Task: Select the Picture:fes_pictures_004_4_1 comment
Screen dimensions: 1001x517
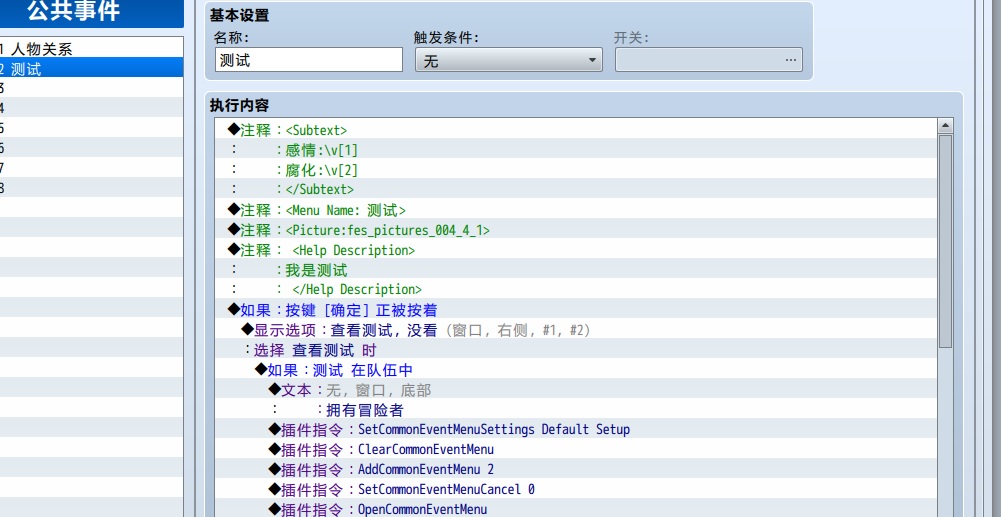Action: click(576, 230)
